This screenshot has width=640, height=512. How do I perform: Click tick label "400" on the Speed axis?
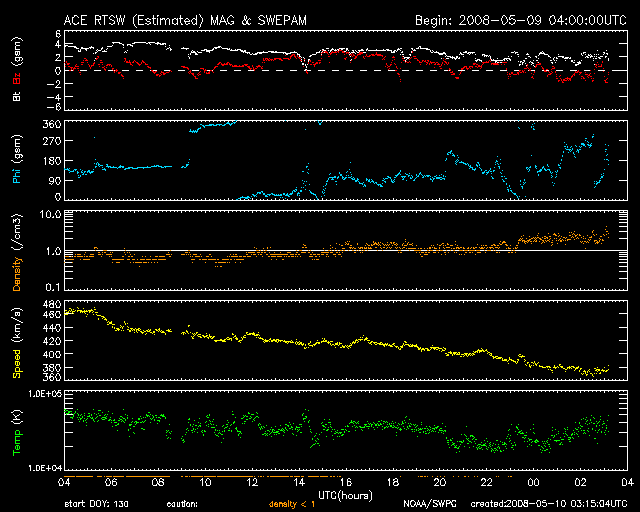pyautogui.click(x=52, y=354)
